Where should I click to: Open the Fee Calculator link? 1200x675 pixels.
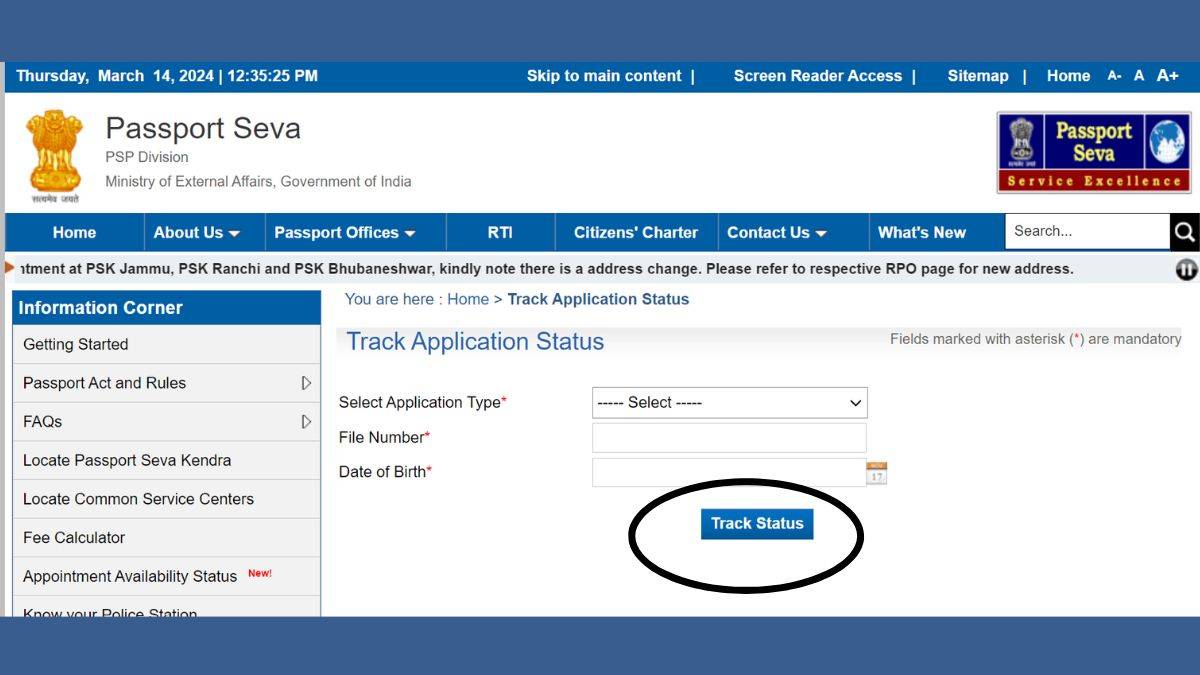tap(166, 538)
